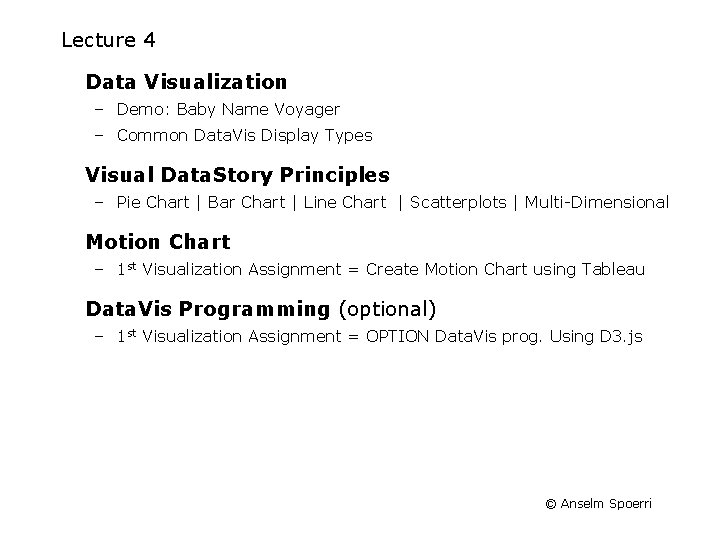The height and width of the screenshot is (540, 720).
Task: Click the word "OPTION" in last bullet
Action: click(x=398, y=336)
